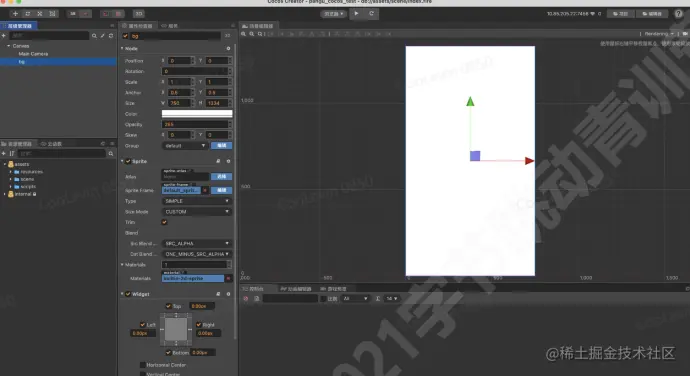Toggle the bg node active checkbox
Viewport: 690px width, 376px height.
coord(125,36)
